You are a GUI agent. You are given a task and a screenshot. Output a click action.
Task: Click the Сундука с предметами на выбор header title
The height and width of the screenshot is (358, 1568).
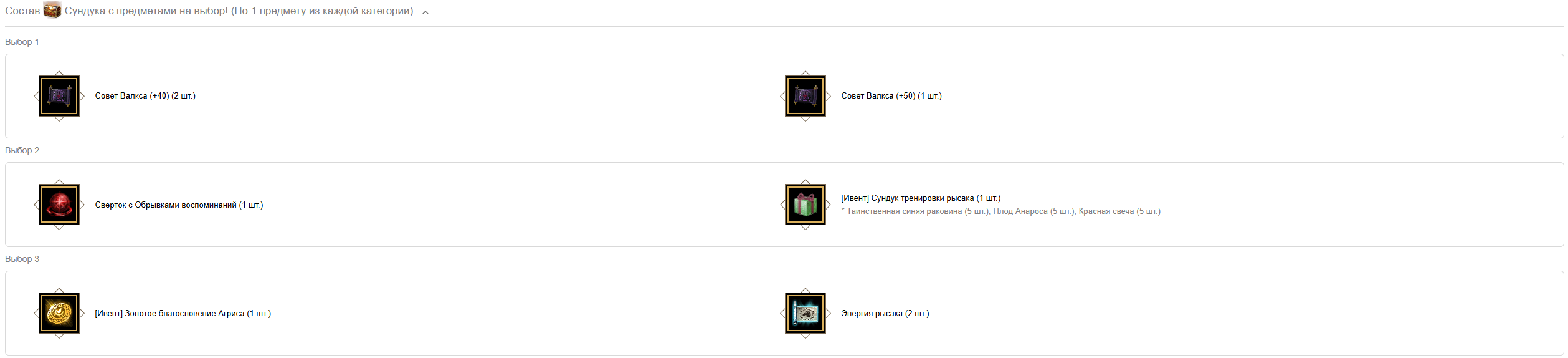pos(146,11)
